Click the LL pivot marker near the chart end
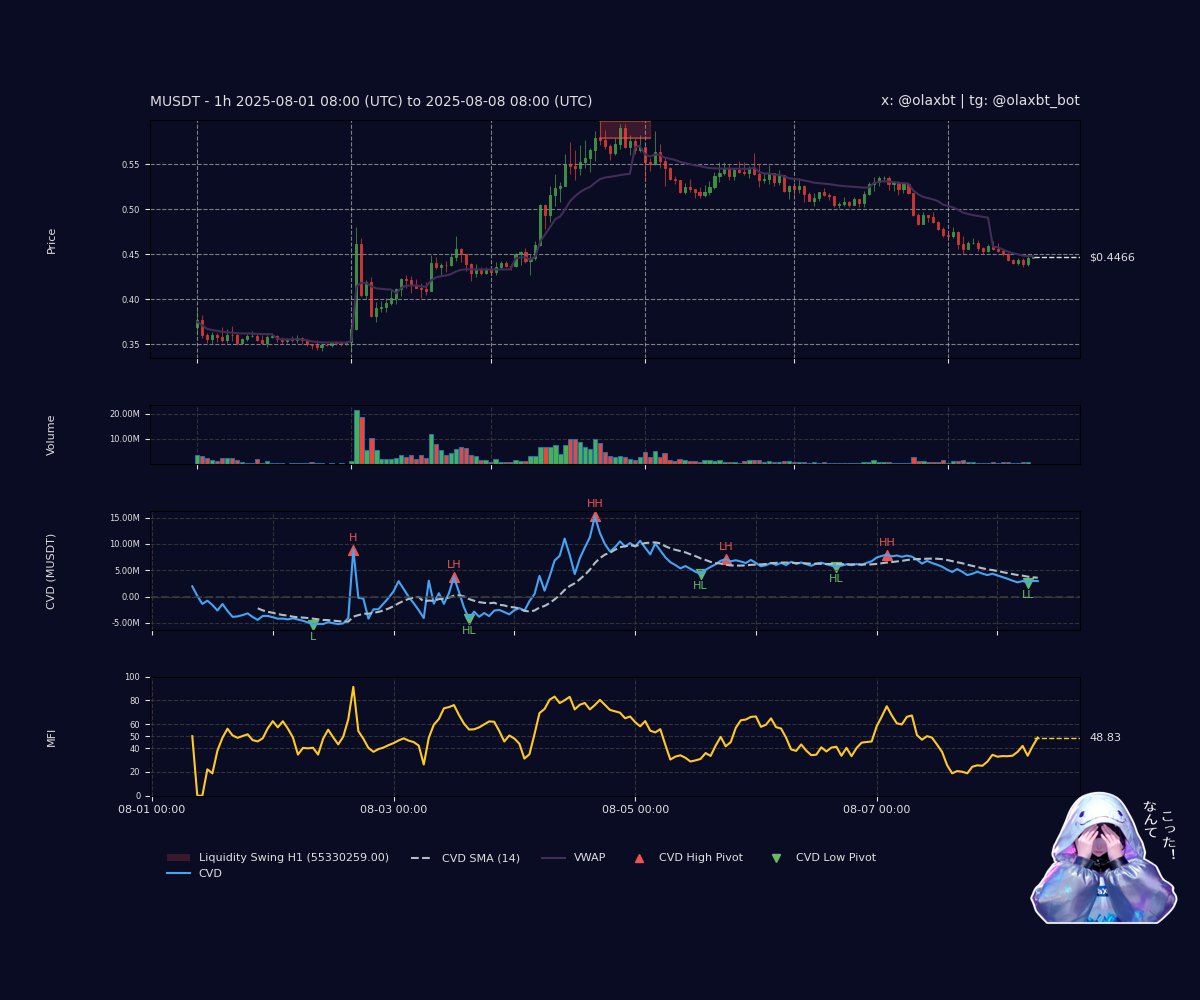The width and height of the screenshot is (1200, 1000). pyautogui.click(x=1028, y=582)
